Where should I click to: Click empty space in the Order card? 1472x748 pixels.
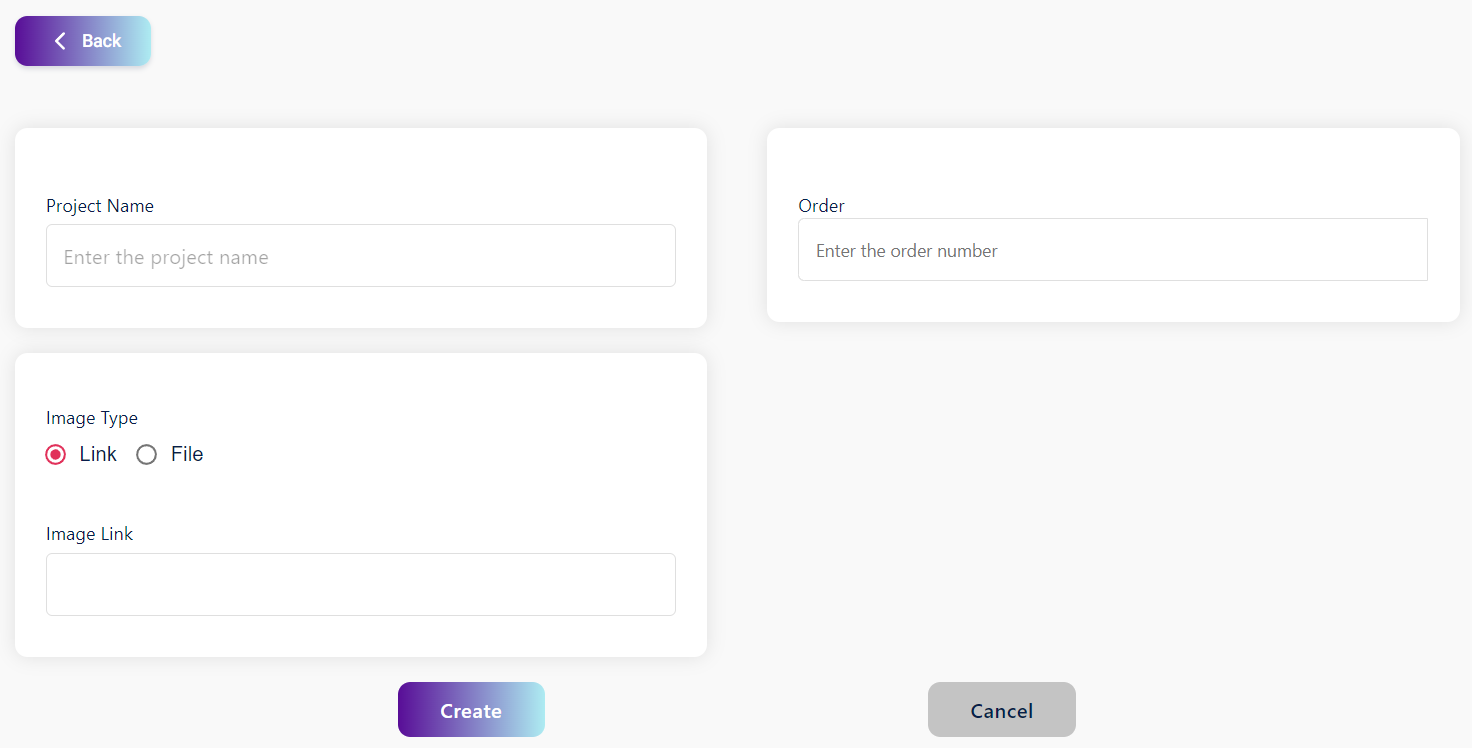[x=1112, y=160]
